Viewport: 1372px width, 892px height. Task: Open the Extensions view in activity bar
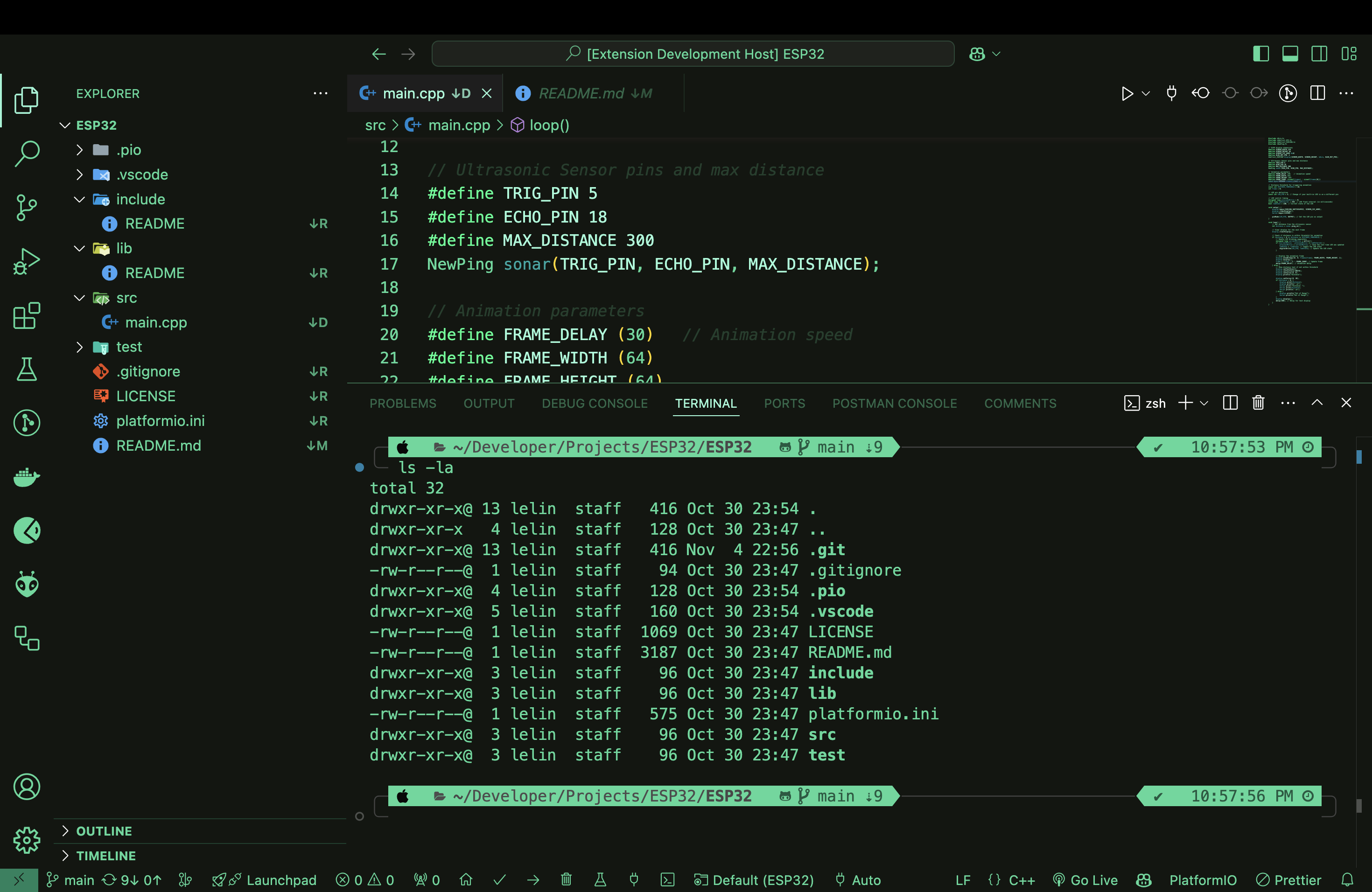tap(27, 316)
